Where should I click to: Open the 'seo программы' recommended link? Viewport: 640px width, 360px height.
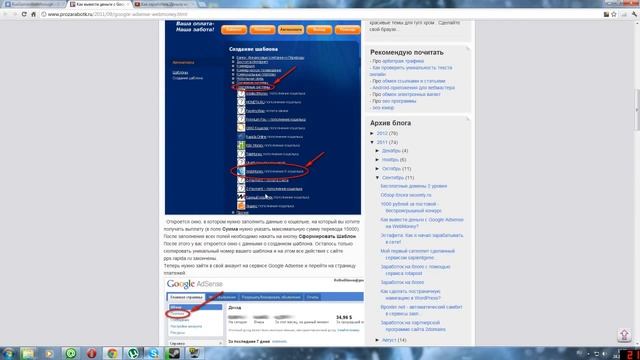(399, 100)
